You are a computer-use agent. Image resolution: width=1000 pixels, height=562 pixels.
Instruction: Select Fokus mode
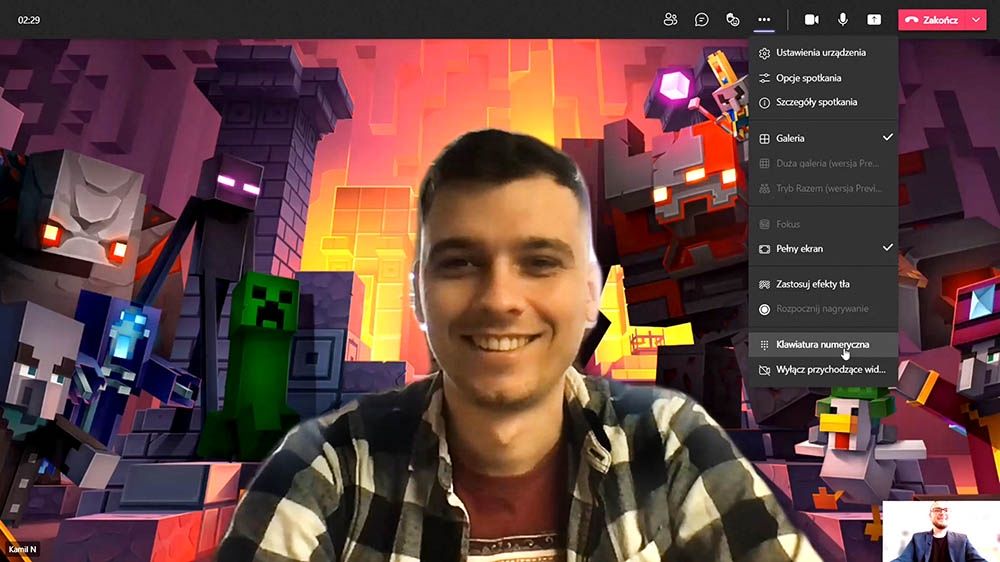click(823, 224)
